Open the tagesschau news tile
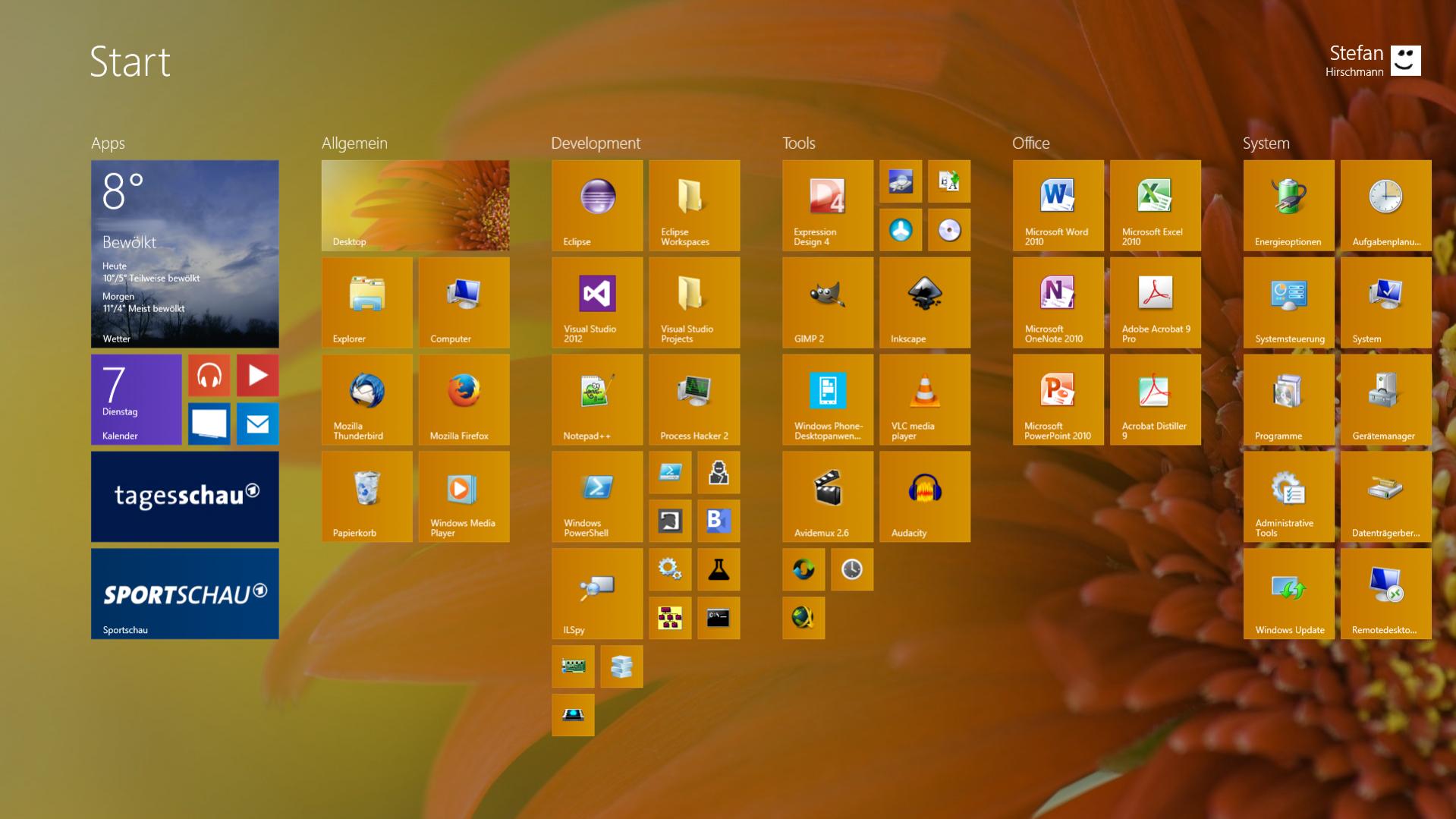The width and height of the screenshot is (1456, 819). pyautogui.click(x=185, y=496)
